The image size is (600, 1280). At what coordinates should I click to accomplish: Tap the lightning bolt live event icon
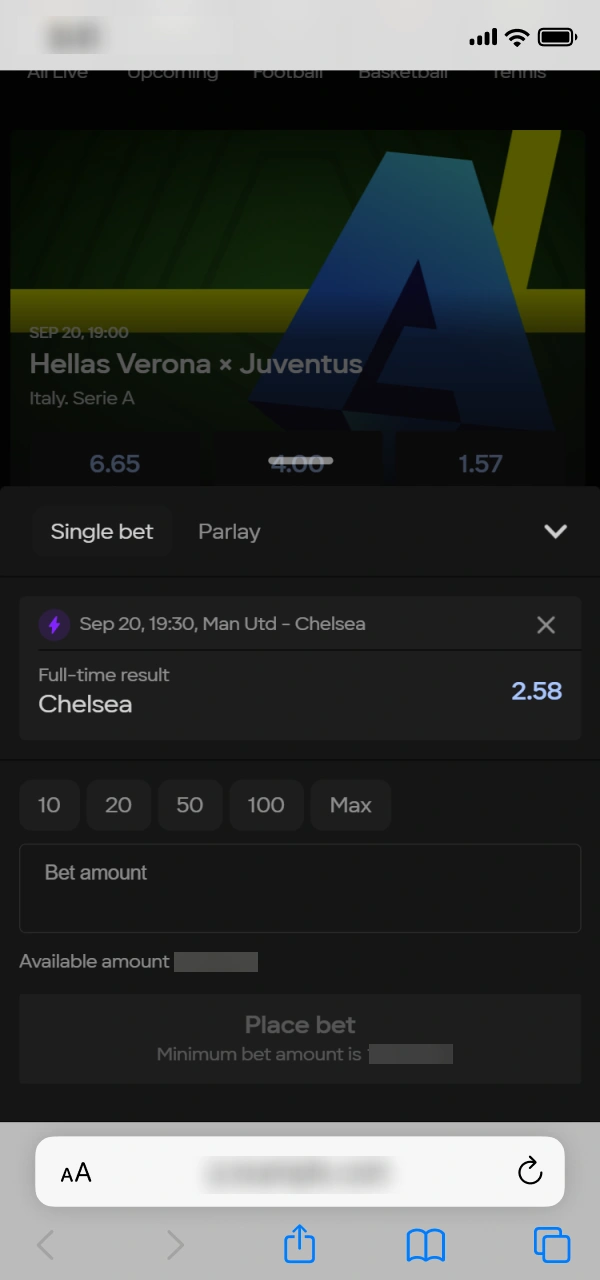coord(54,624)
